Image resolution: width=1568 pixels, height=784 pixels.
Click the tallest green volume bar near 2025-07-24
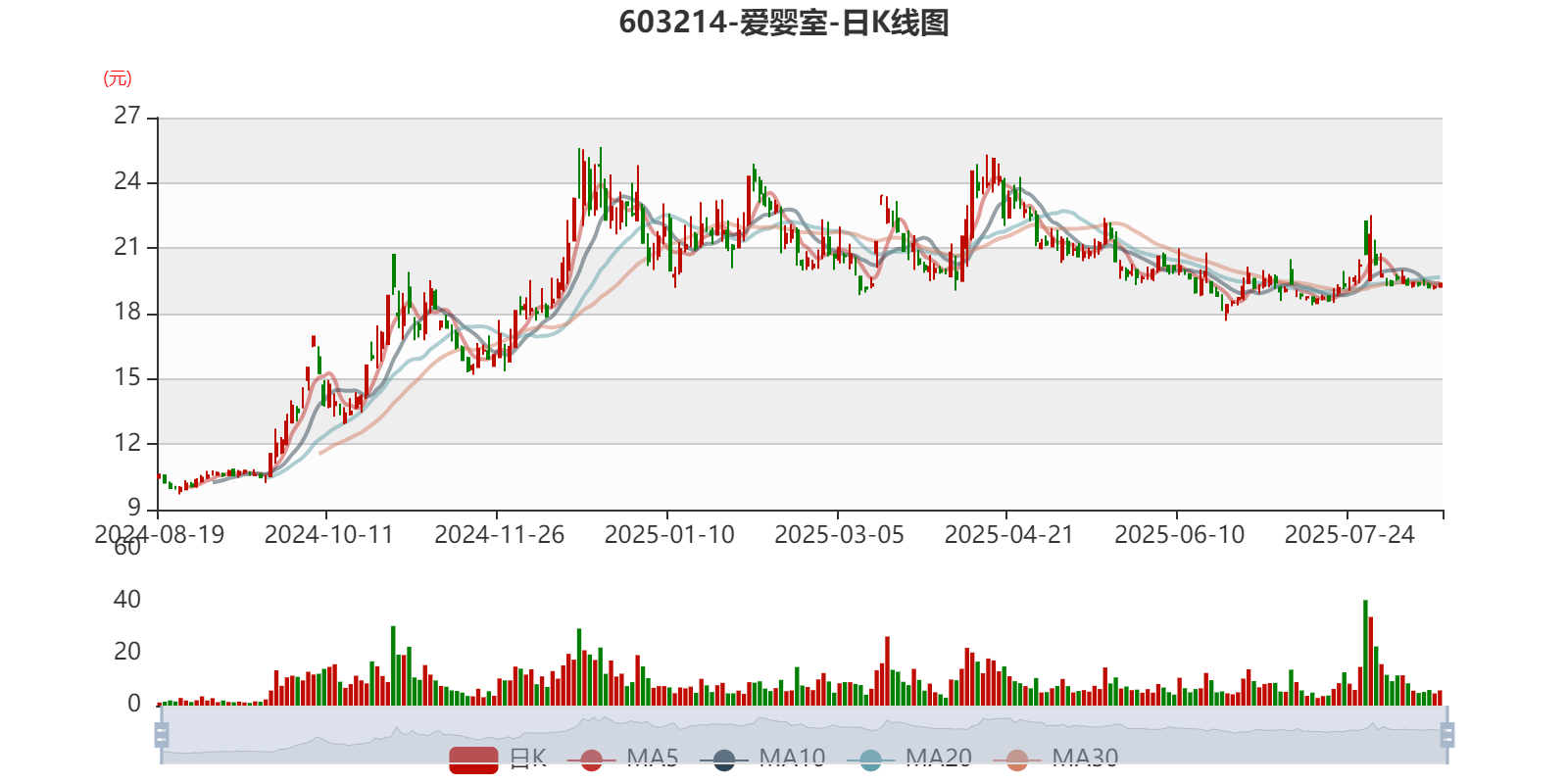(x=1365, y=653)
